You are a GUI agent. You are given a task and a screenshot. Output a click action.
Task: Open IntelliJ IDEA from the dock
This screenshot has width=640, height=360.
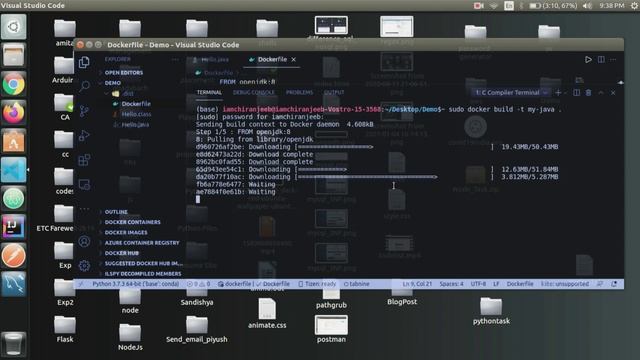13,227
